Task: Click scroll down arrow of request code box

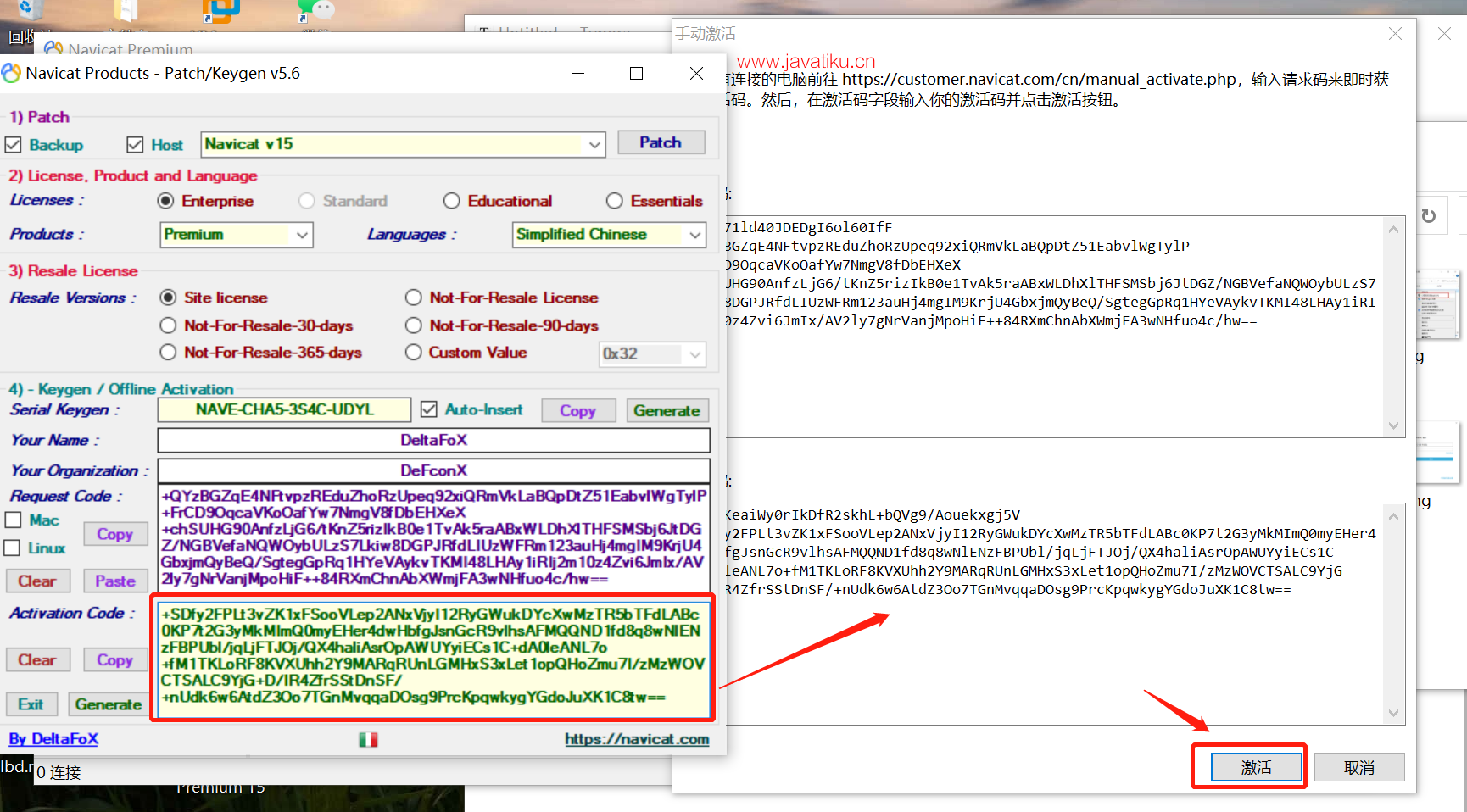Action: pyautogui.click(x=1393, y=425)
